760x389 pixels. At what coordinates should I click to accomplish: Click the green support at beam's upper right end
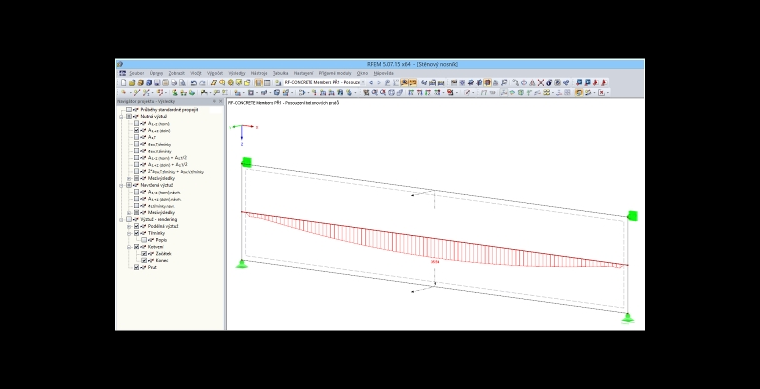(x=632, y=216)
